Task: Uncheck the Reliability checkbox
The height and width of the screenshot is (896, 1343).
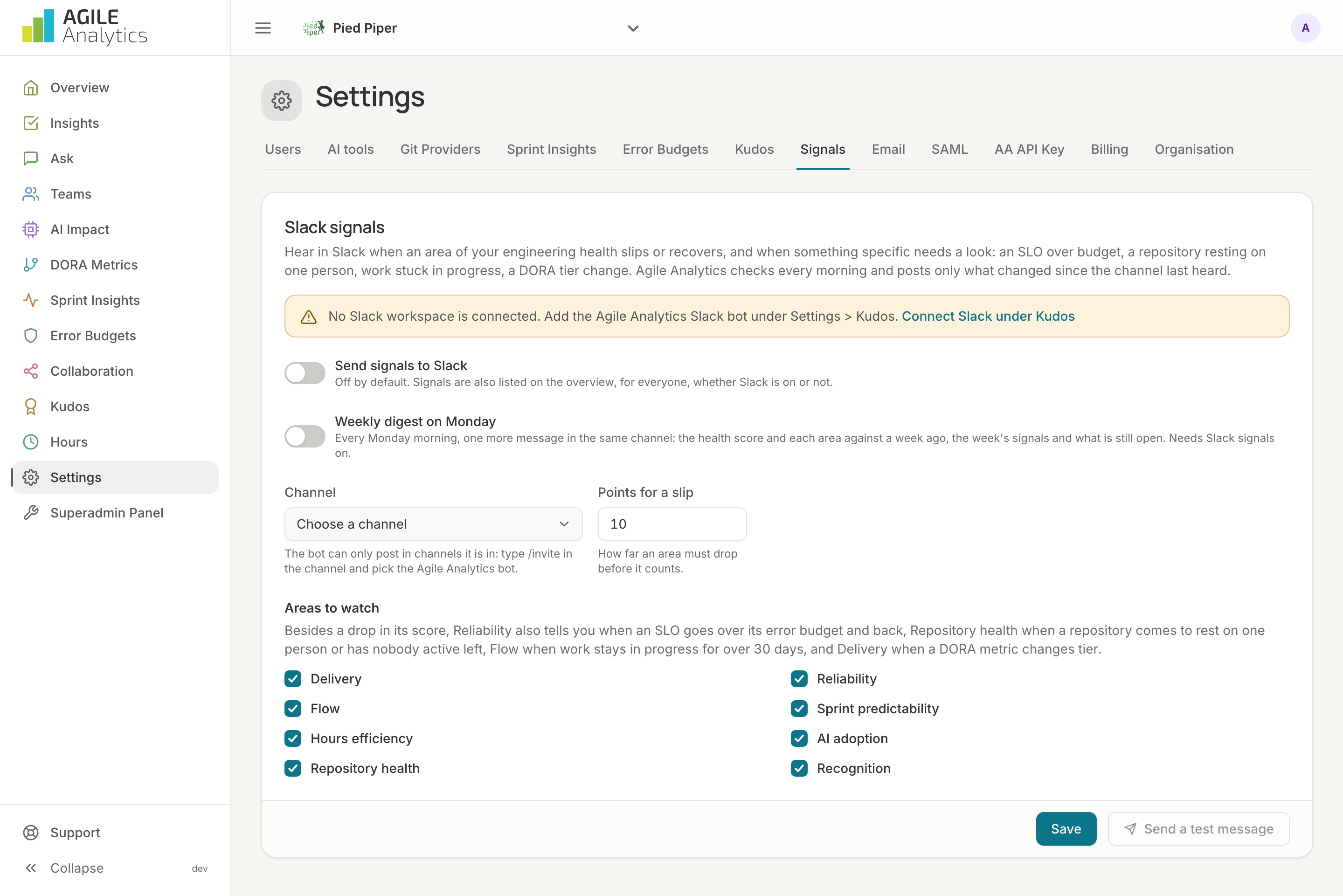Action: tap(799, 679)
